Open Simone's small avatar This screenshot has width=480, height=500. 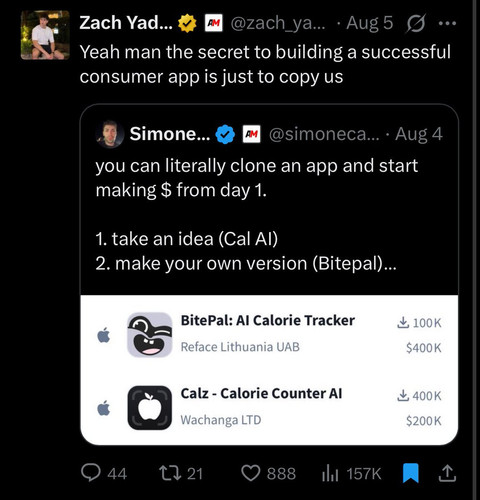pos(110,134)
